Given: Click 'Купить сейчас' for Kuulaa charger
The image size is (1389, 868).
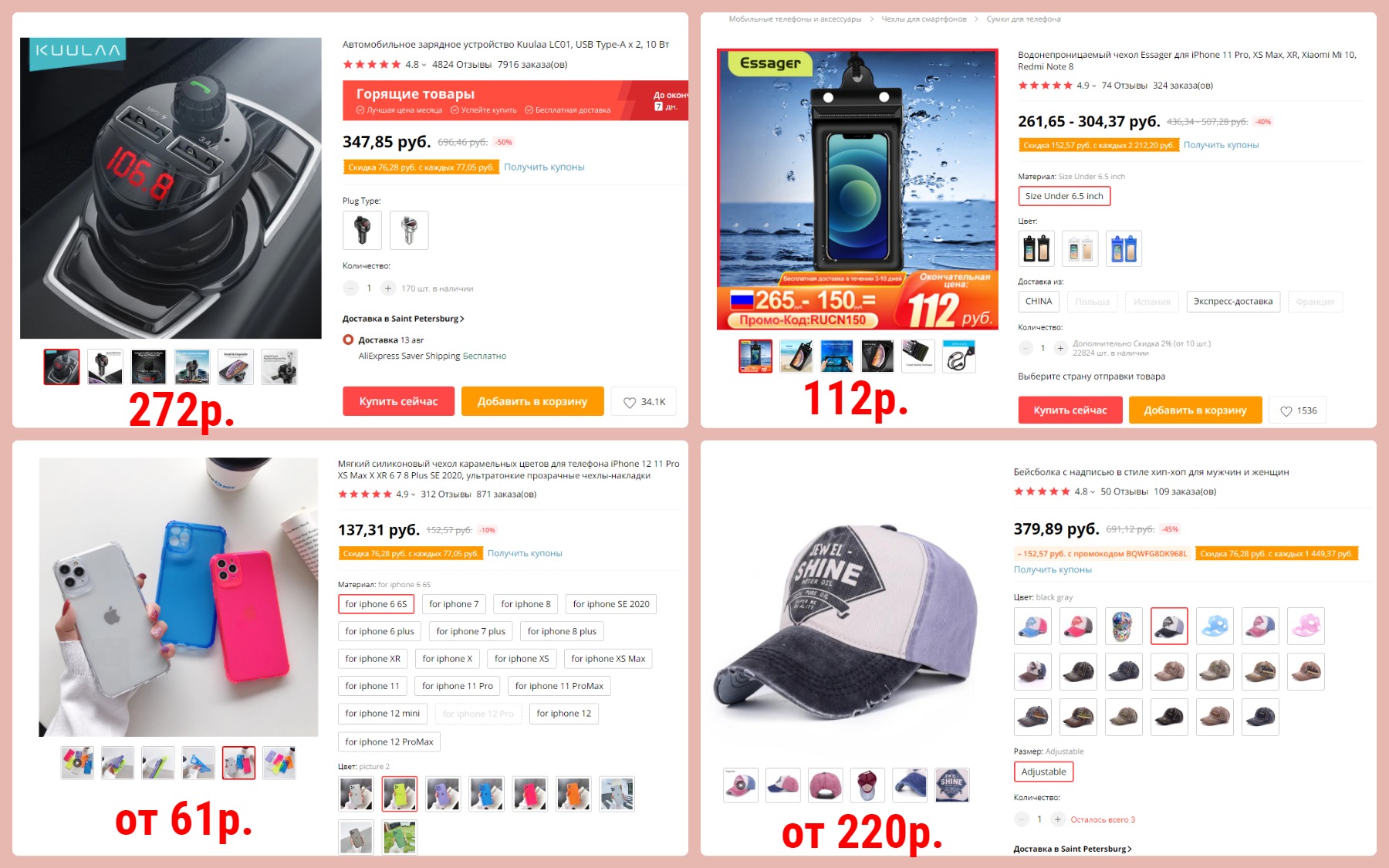Looking at the screenshot, I should [398, 401].
